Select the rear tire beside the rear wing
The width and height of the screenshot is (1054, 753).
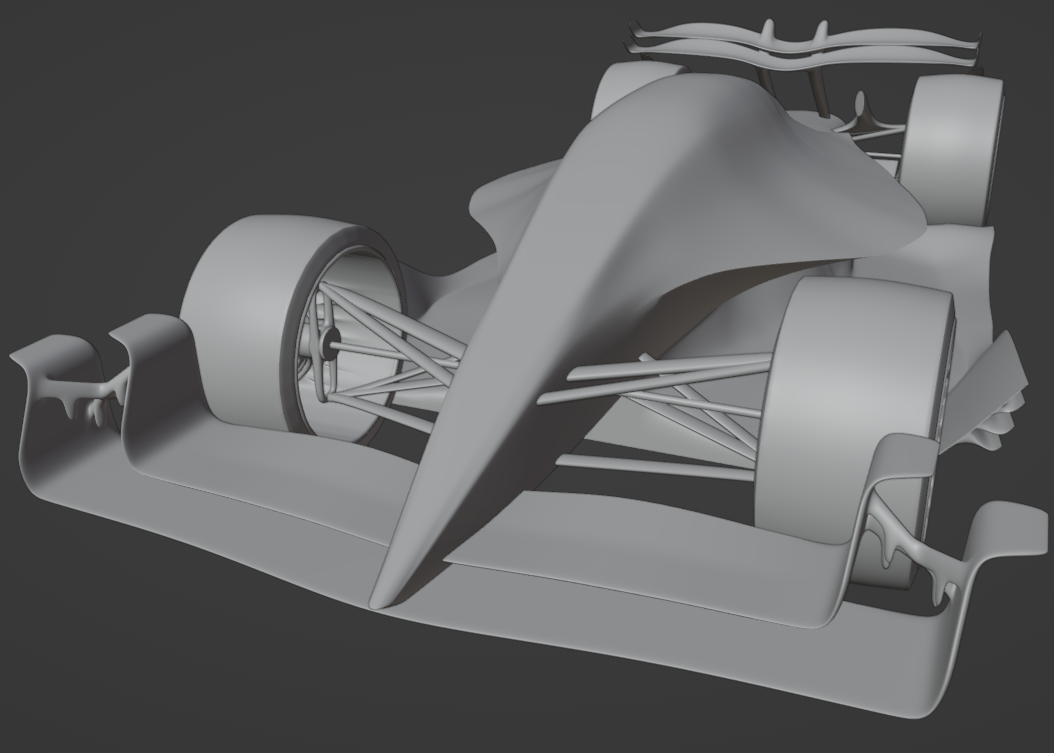[x=952, y=149]
